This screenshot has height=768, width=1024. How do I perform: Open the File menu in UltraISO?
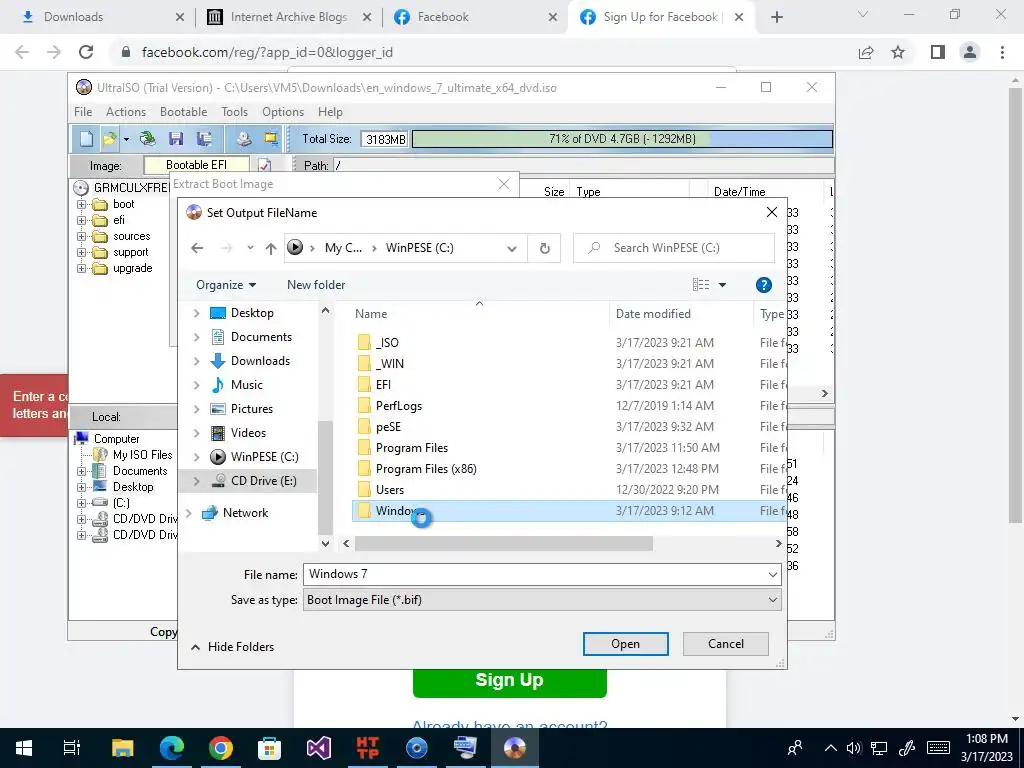click(x=83, y=112)
